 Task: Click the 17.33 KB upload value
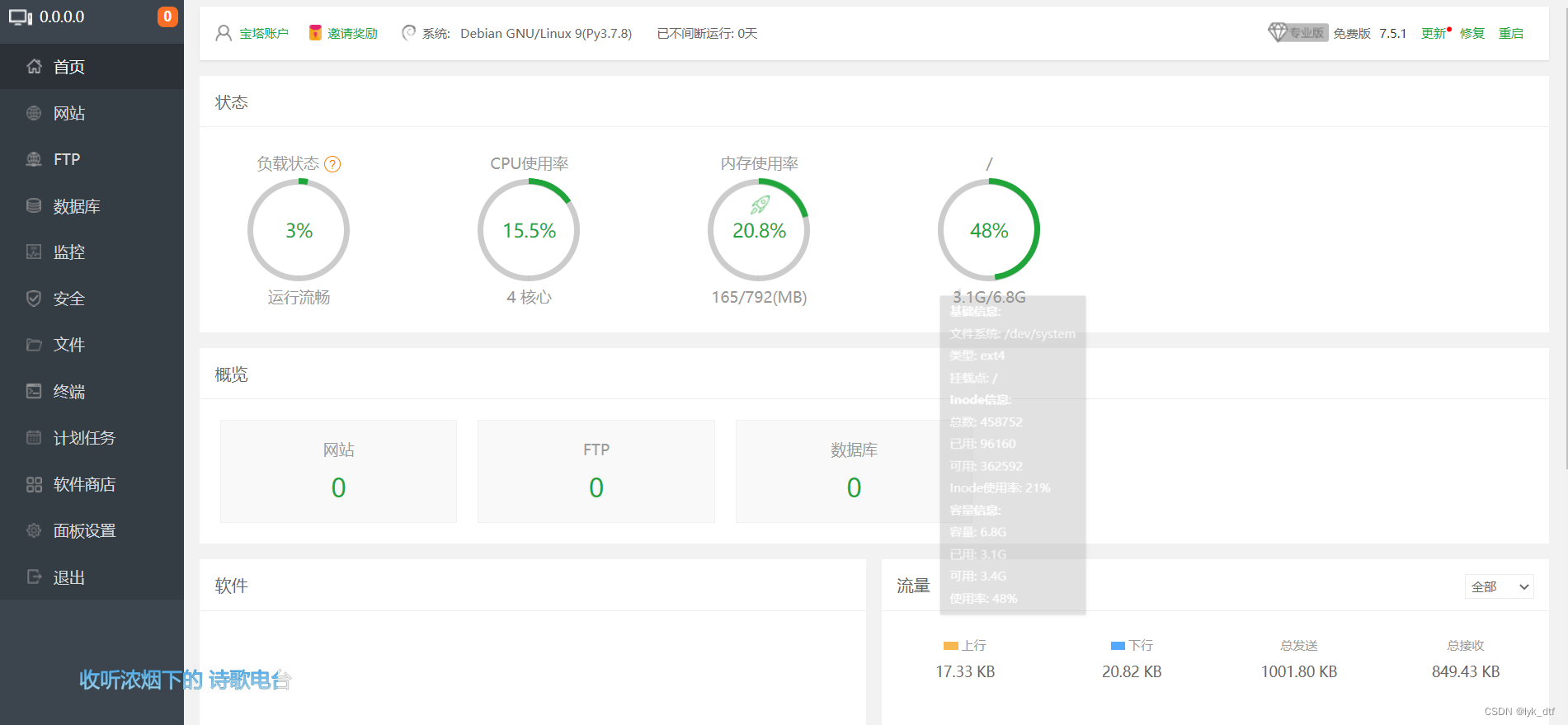pos(965,671)
